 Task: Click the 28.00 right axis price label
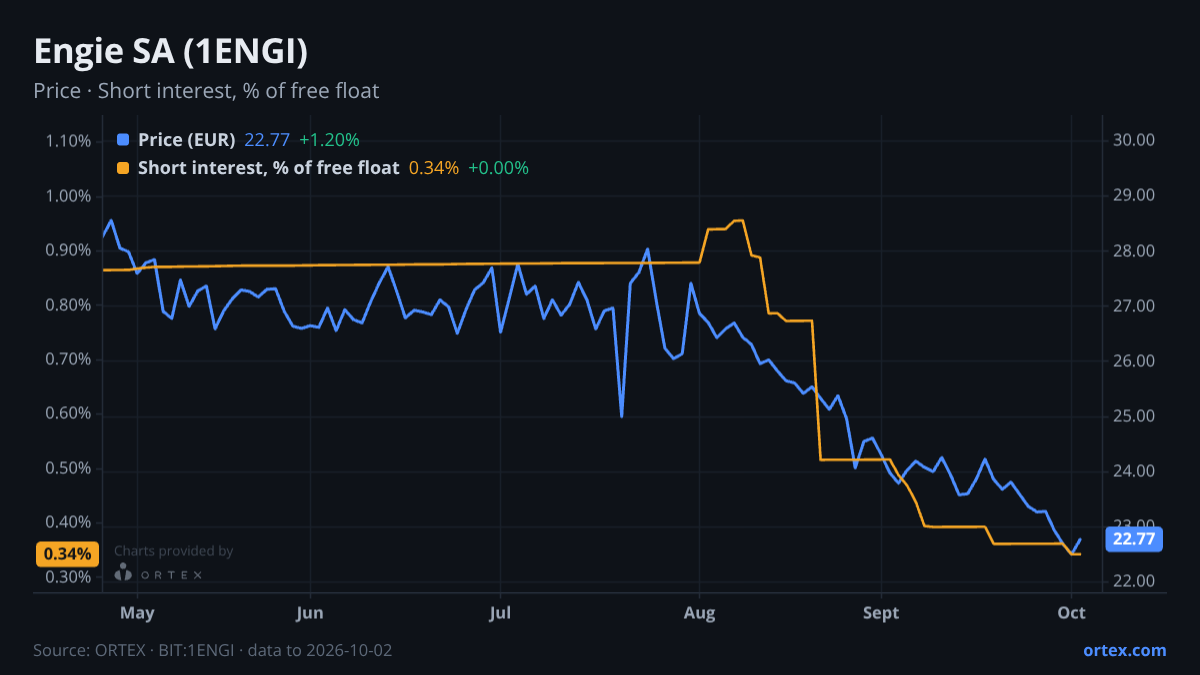[1135, 251]
